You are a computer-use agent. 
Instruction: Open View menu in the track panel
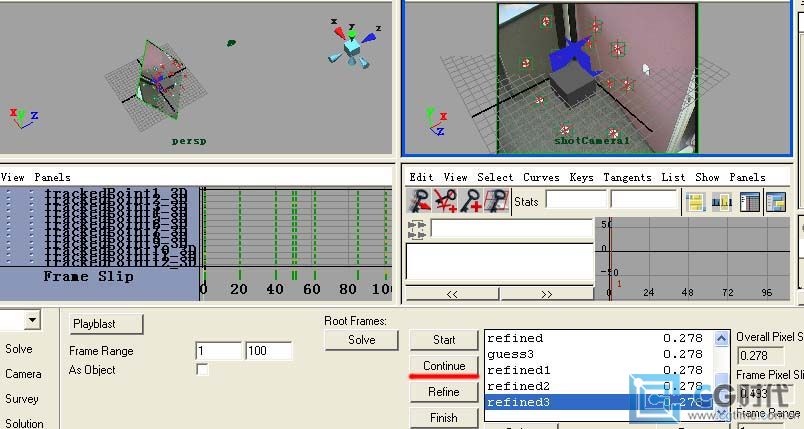coord(12,177)
